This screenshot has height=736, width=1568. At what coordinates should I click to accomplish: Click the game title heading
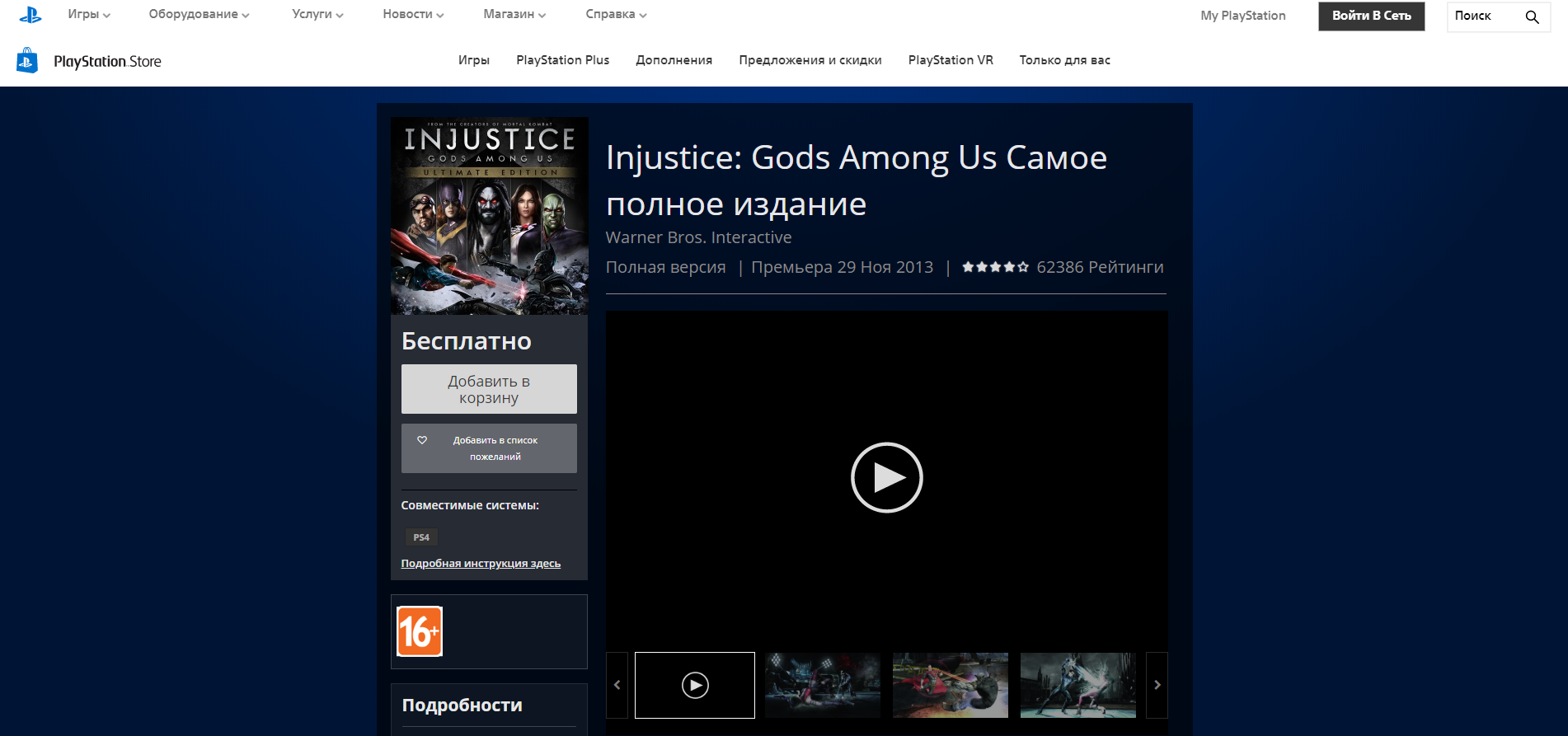pyautogui.click(x=857, y=180)
